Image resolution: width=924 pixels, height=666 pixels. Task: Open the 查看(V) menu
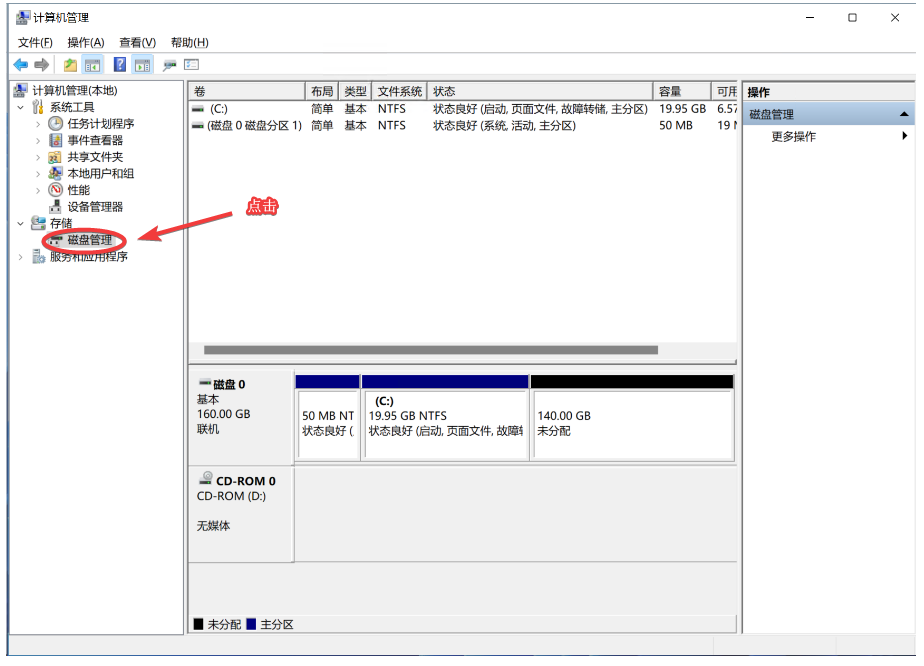[137, 42]
